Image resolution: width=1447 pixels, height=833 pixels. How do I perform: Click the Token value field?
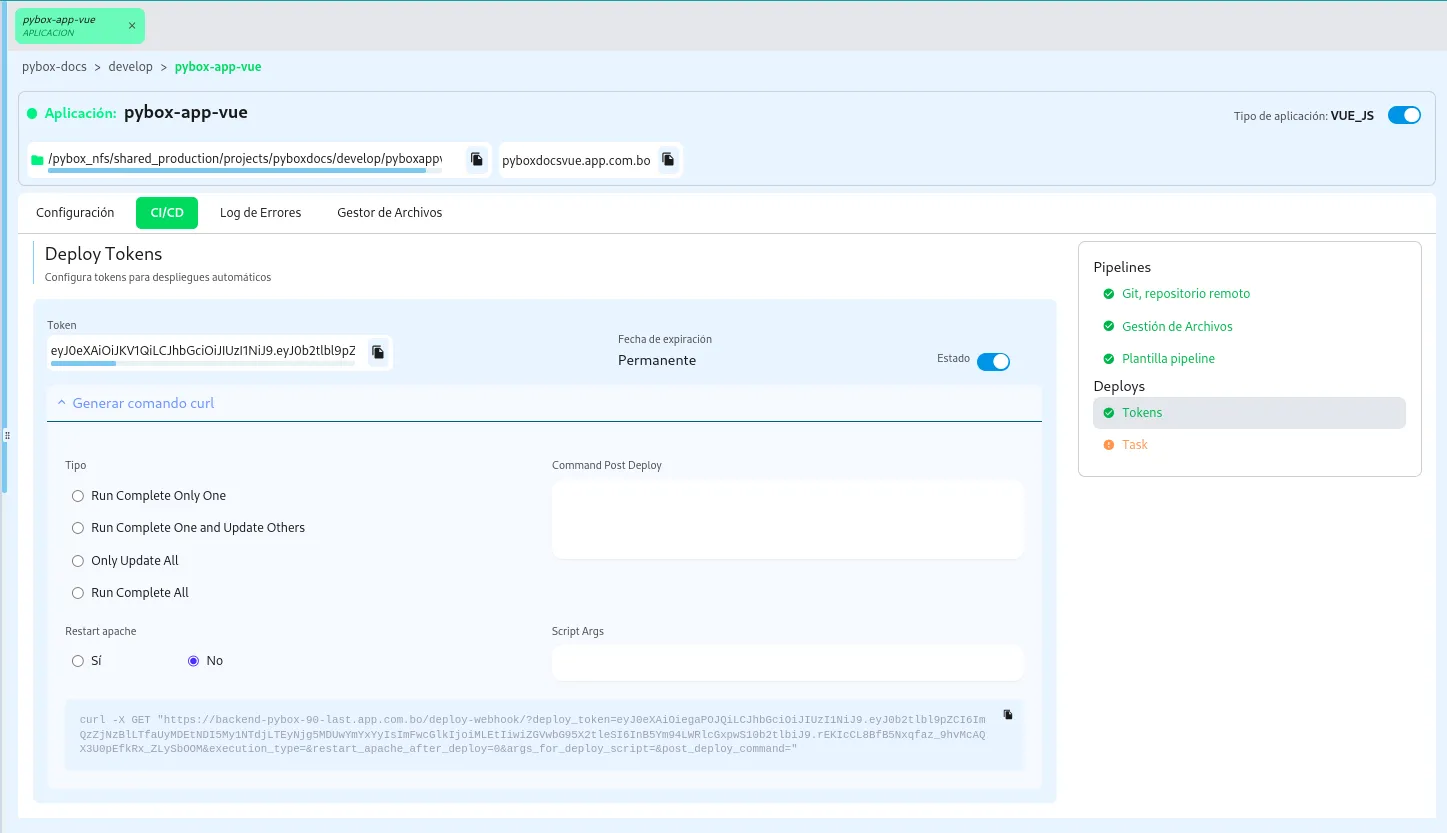(203, 351)
